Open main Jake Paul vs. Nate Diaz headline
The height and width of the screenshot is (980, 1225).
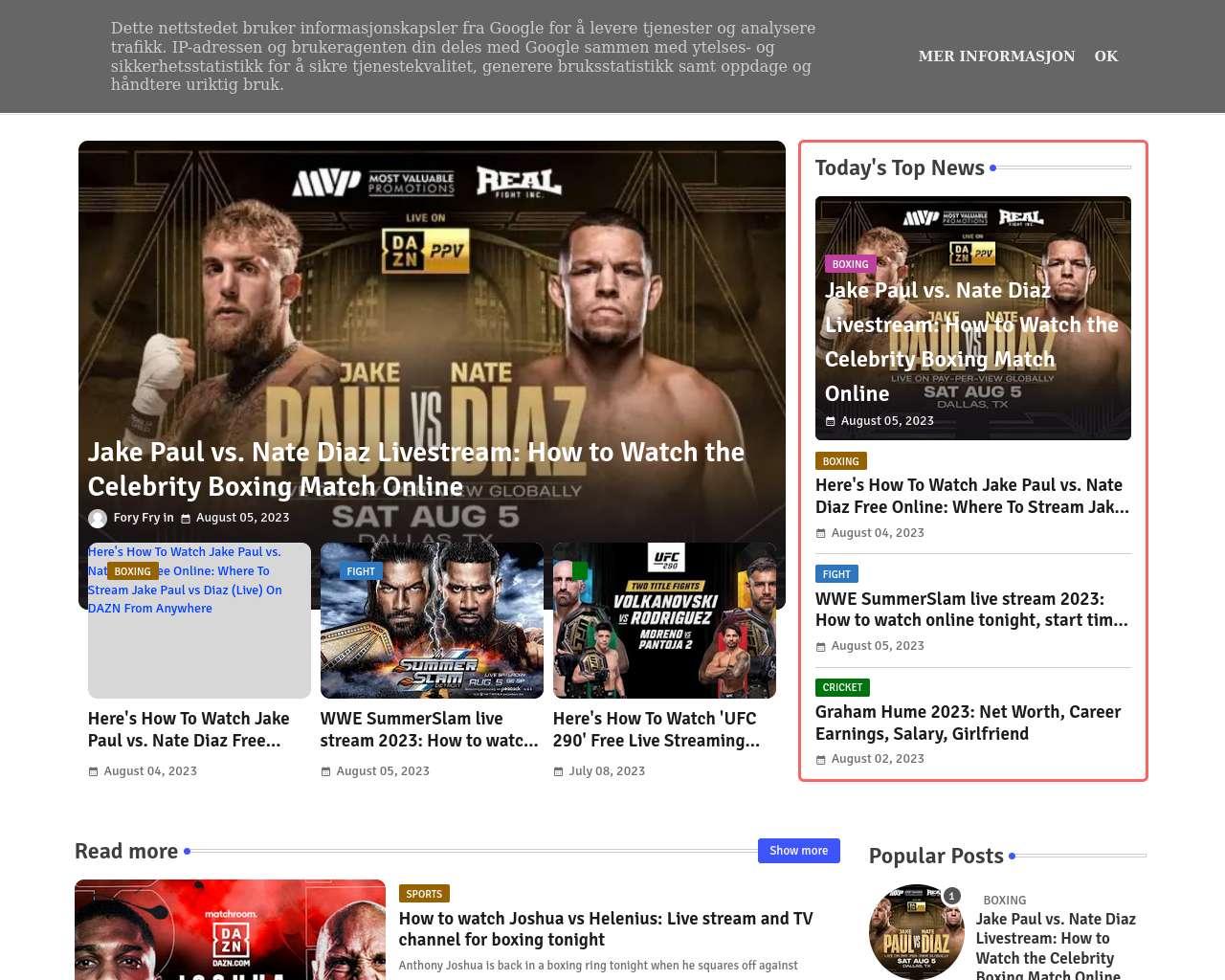pos(416,469)
